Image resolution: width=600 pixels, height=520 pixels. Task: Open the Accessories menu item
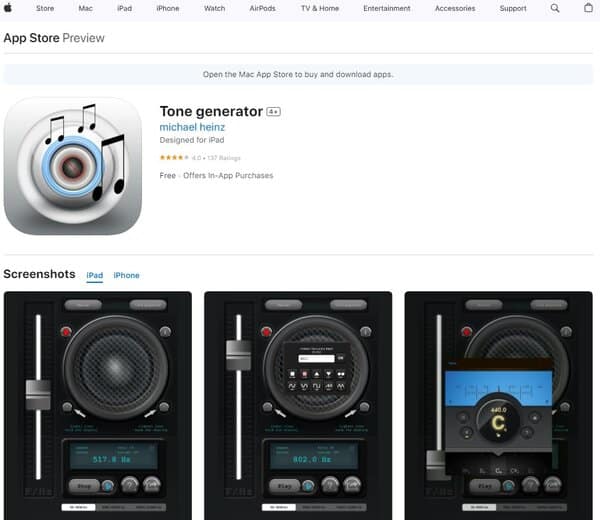tap(455, 8)
